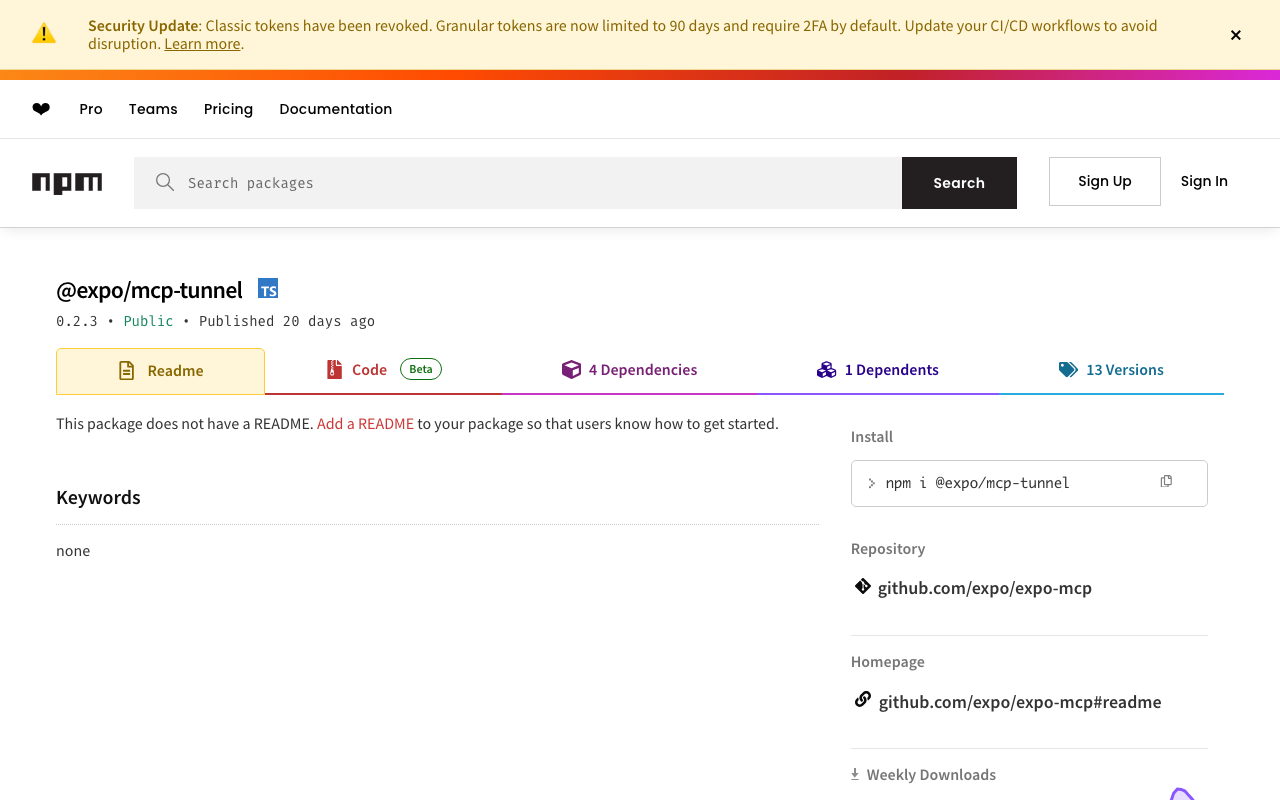
Task: Click the homepage link chain icon
Action: coord(862,700)
